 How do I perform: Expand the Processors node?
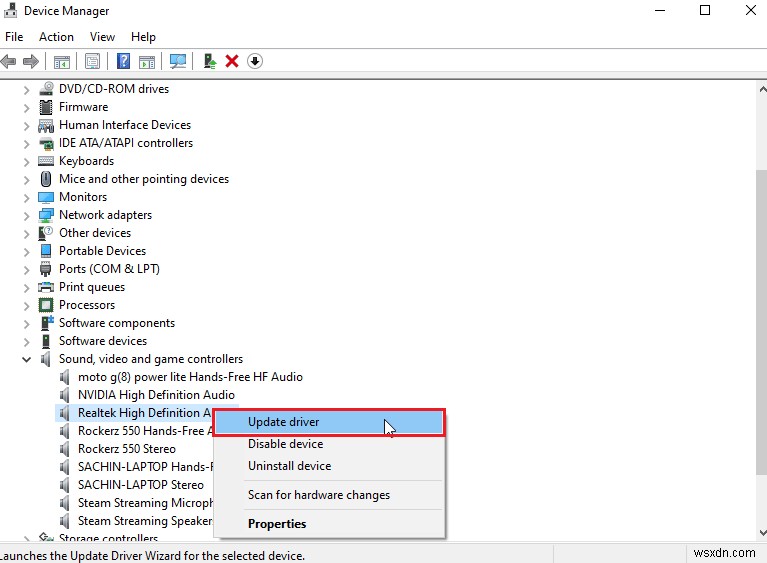(26, 306)
